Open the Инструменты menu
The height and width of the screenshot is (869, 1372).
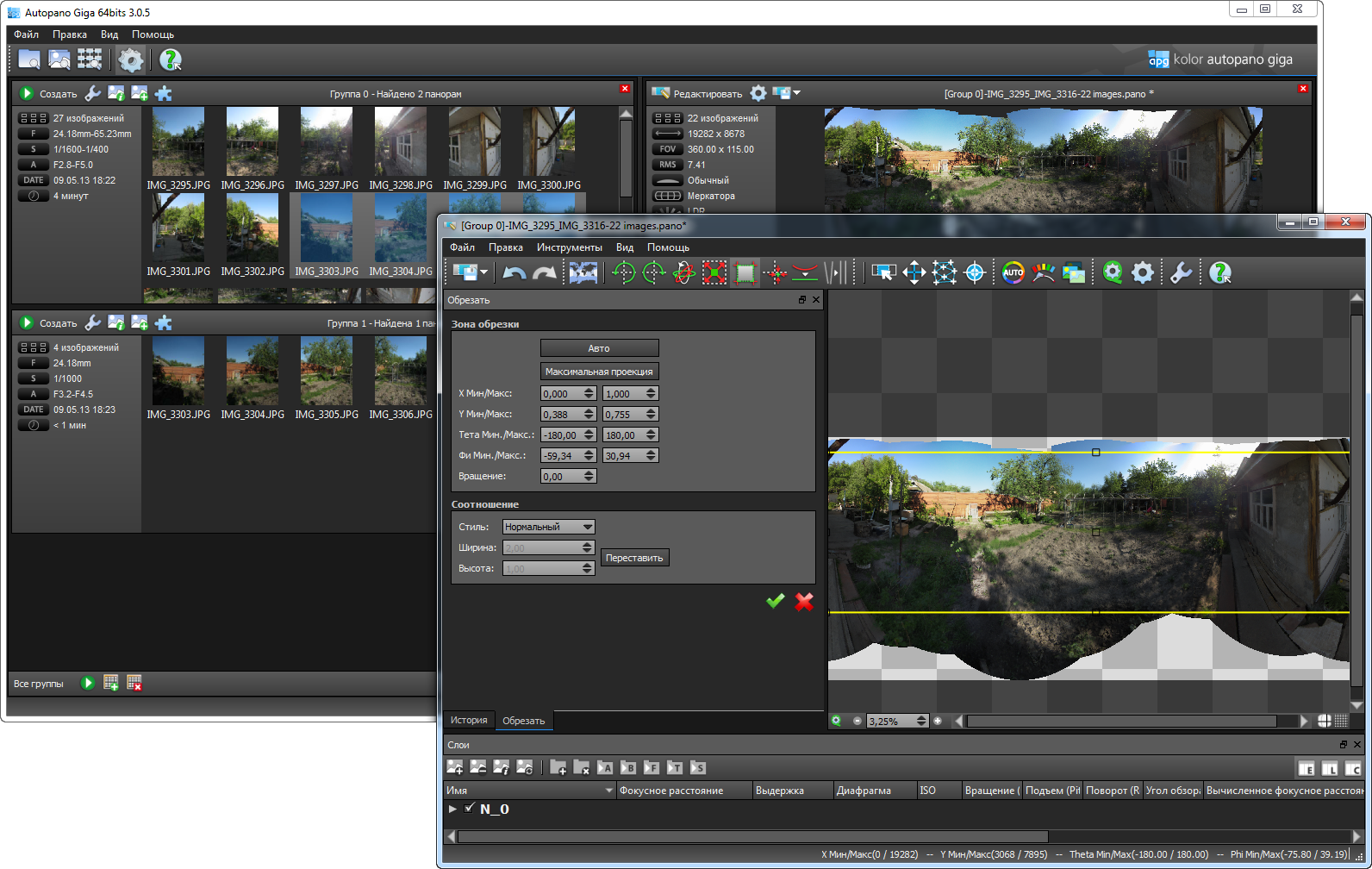coord(569,247)
